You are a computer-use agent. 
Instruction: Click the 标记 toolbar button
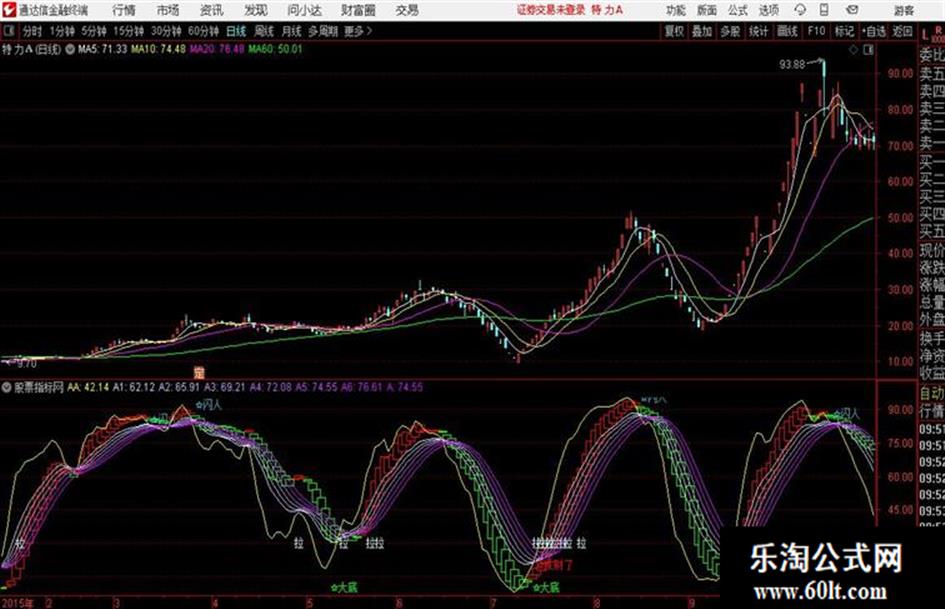[844, 31]
